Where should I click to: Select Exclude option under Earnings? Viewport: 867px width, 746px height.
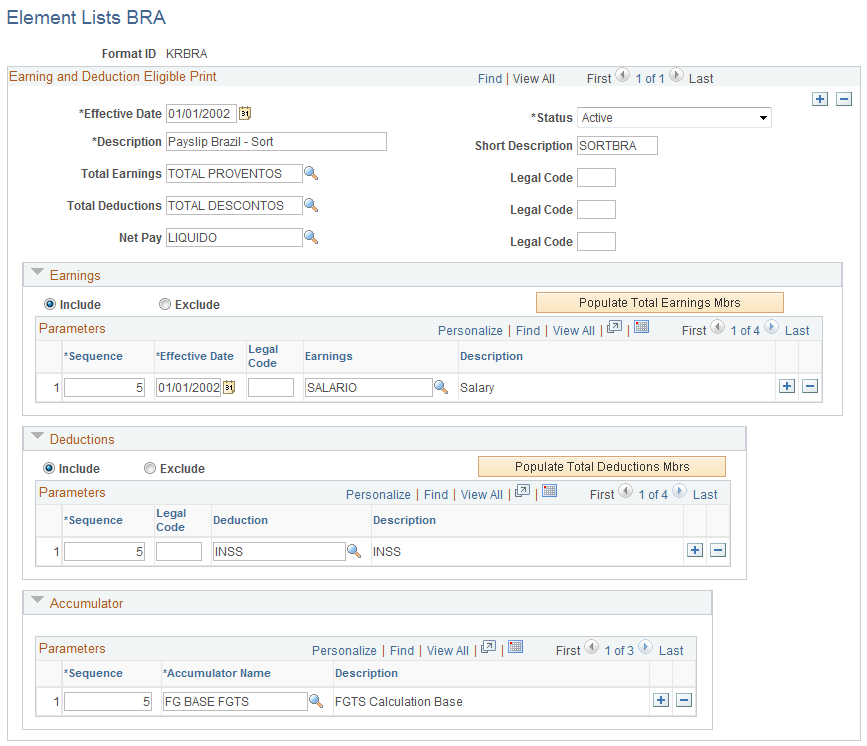click(165, 304)
